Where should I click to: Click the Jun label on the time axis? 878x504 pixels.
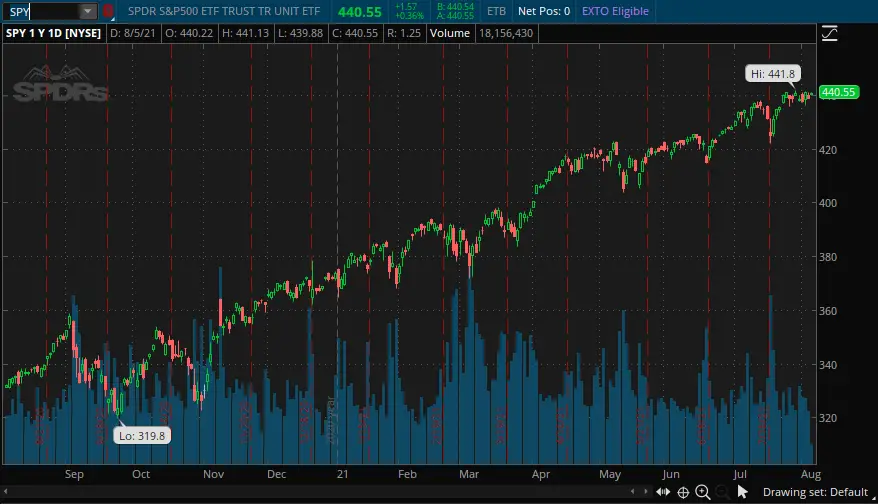pos(670,474)
